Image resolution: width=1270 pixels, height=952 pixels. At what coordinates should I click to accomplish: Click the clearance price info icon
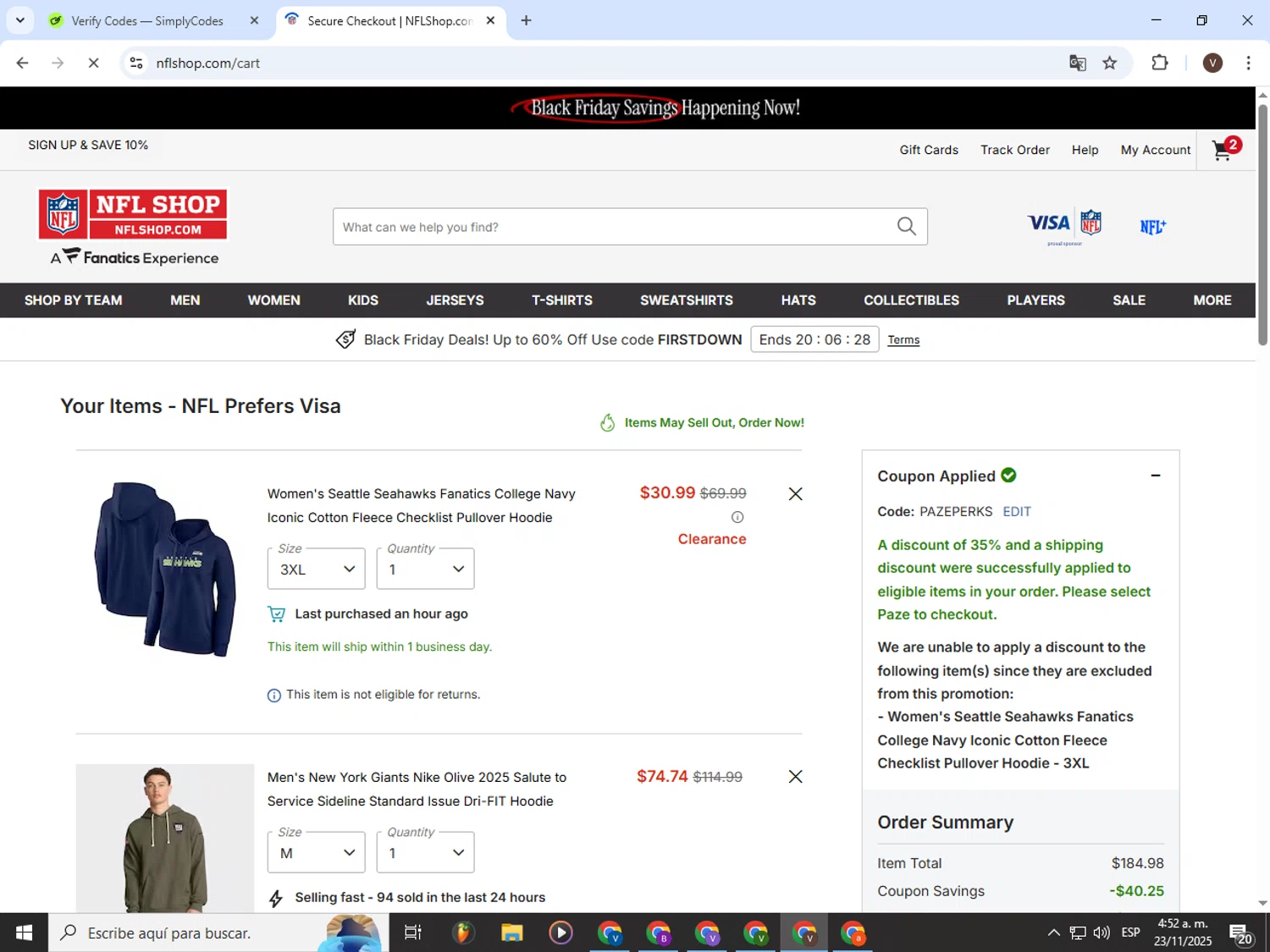pos(737,517)
